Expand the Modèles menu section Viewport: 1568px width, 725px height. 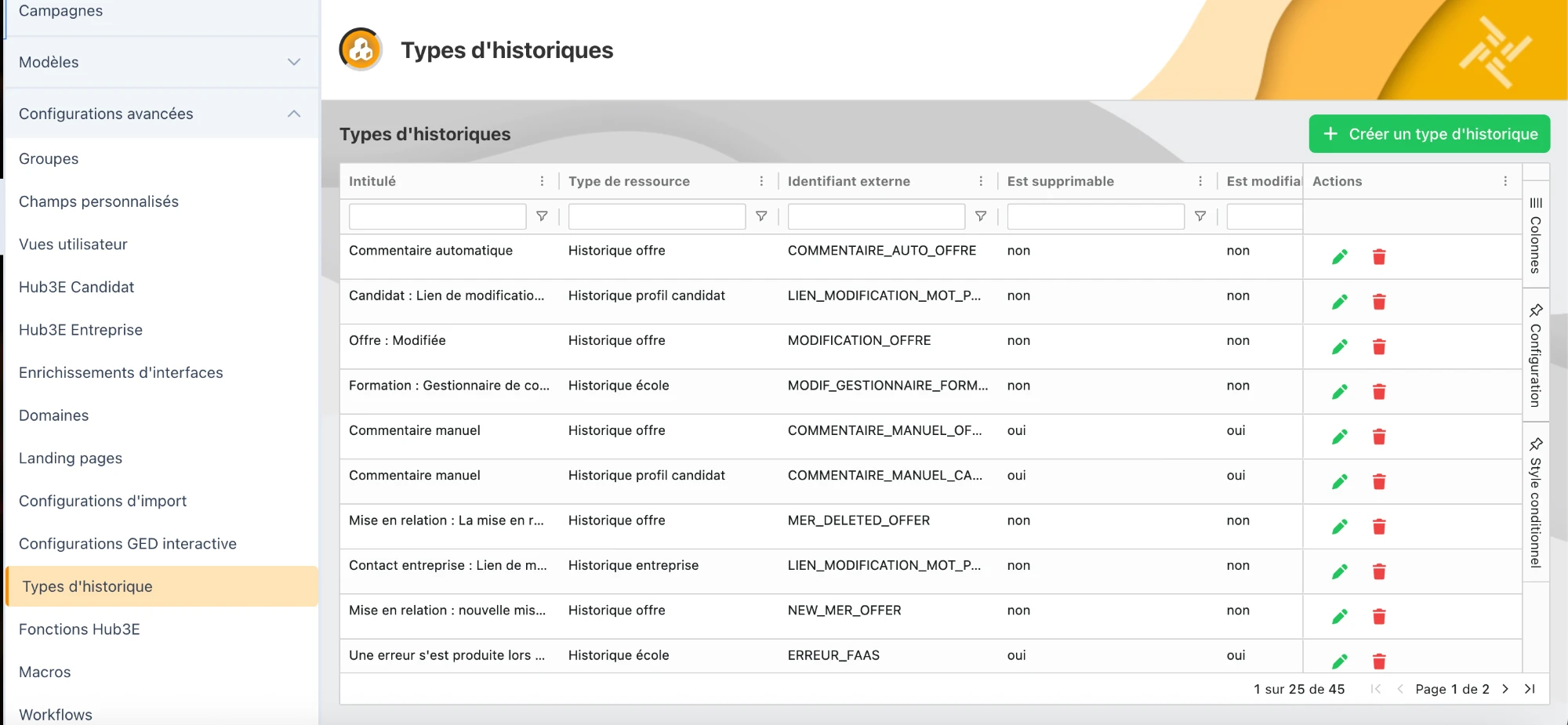162,62
